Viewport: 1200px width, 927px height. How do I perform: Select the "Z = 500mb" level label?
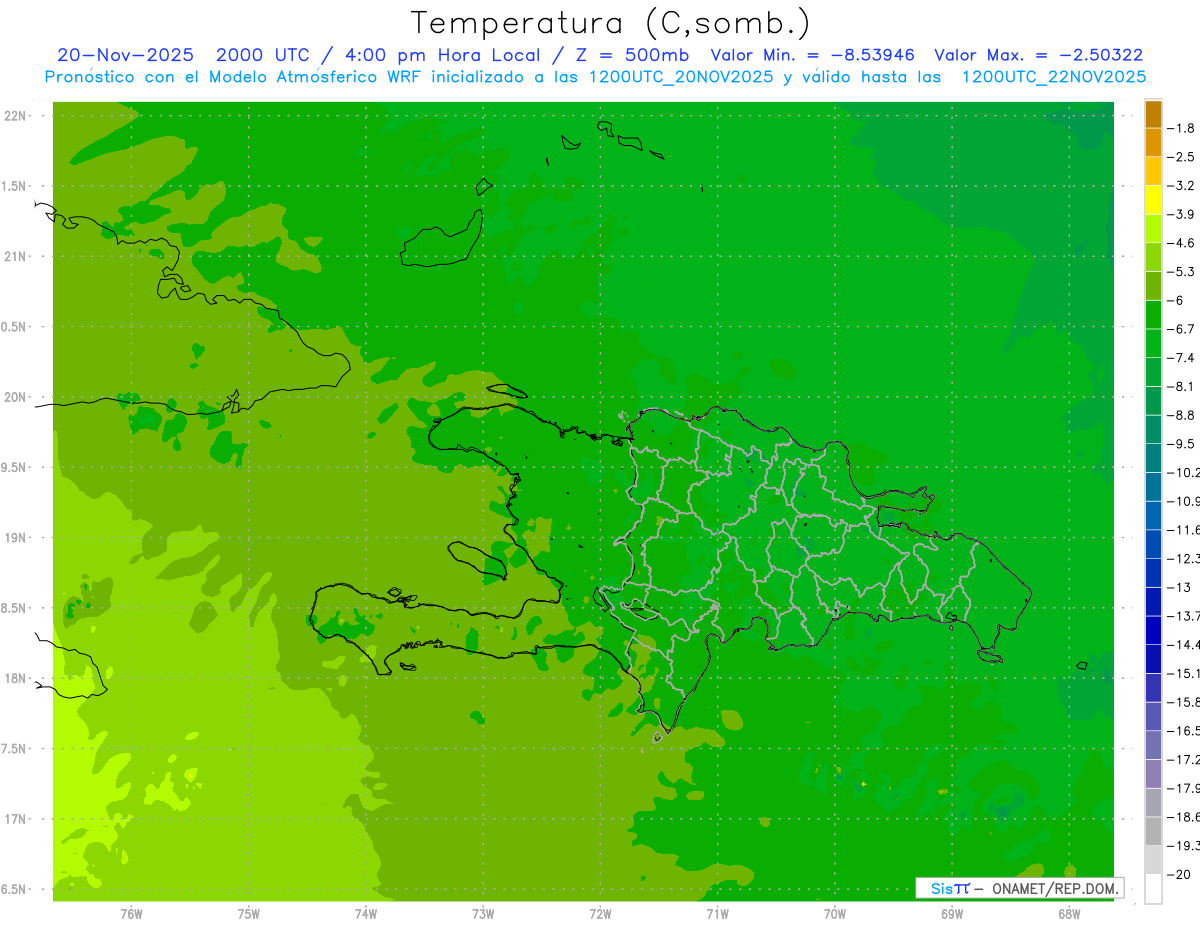[x=632, y=55]
